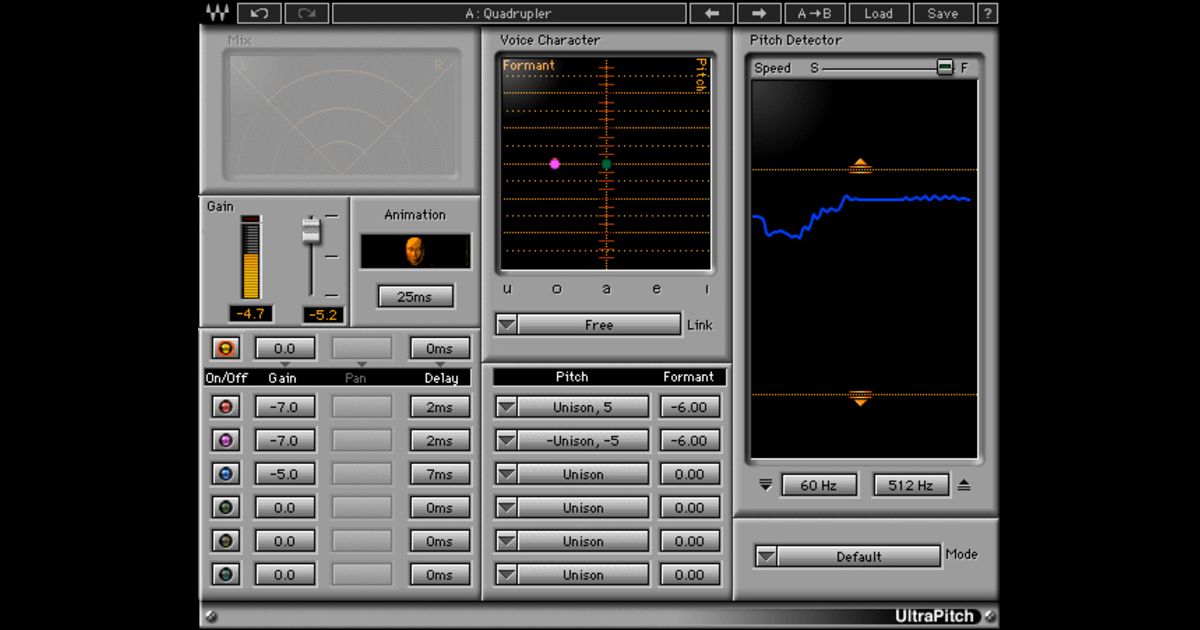1200x630 pixels.
Task: Click the 60 Hz low frequency field
Action: point(820,484)
